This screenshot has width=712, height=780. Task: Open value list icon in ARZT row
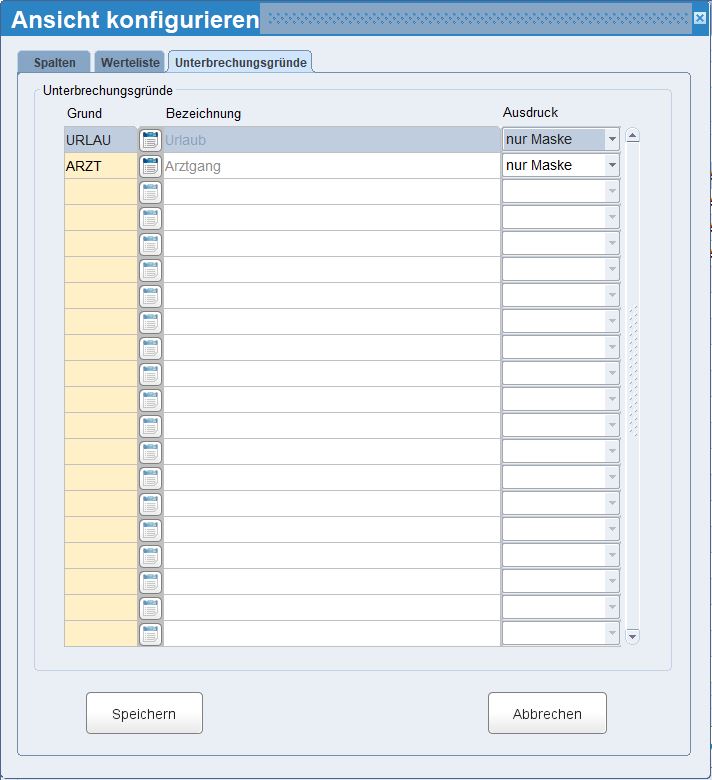coord(150,166)
